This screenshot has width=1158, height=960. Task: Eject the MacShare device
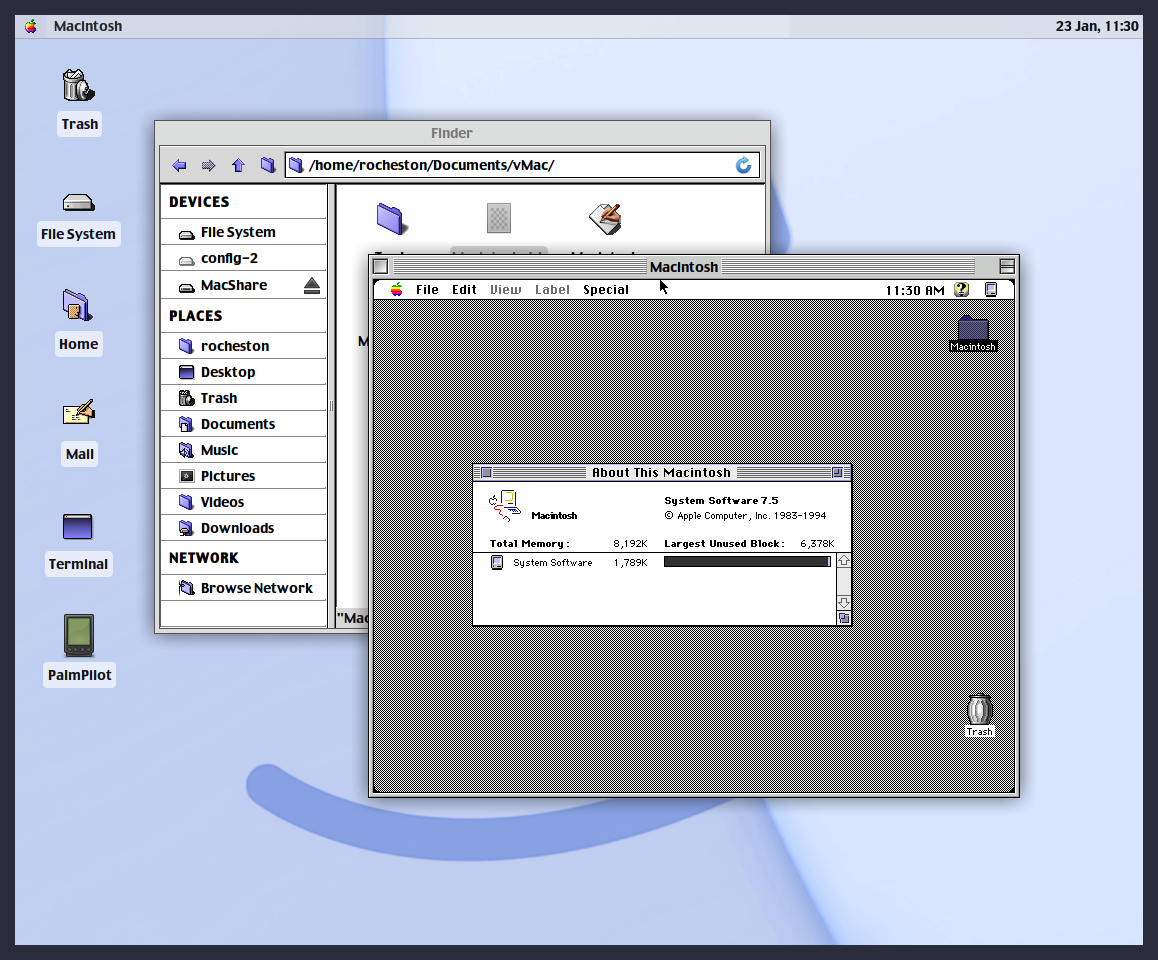312,286
